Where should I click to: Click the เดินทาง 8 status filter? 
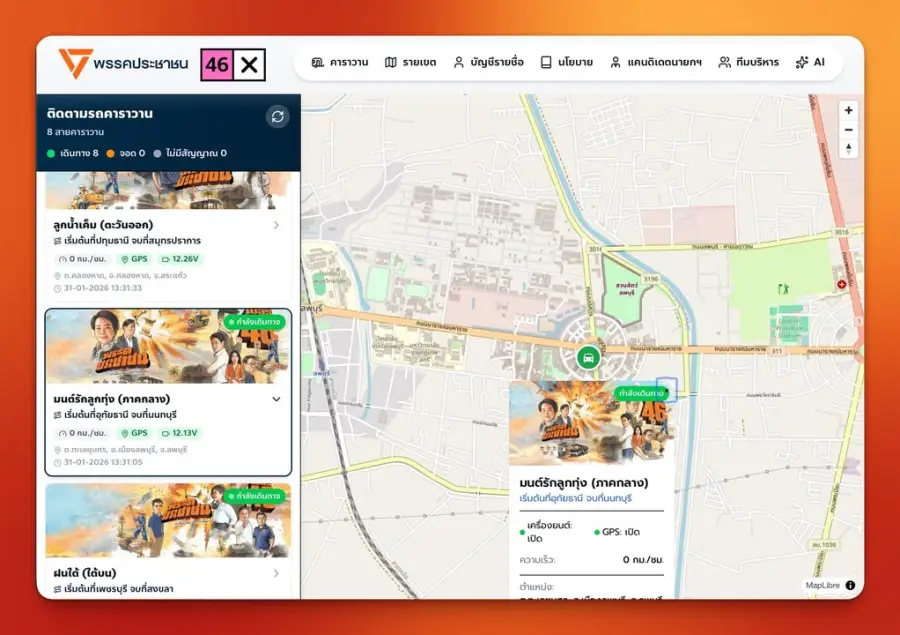(73, 153)
